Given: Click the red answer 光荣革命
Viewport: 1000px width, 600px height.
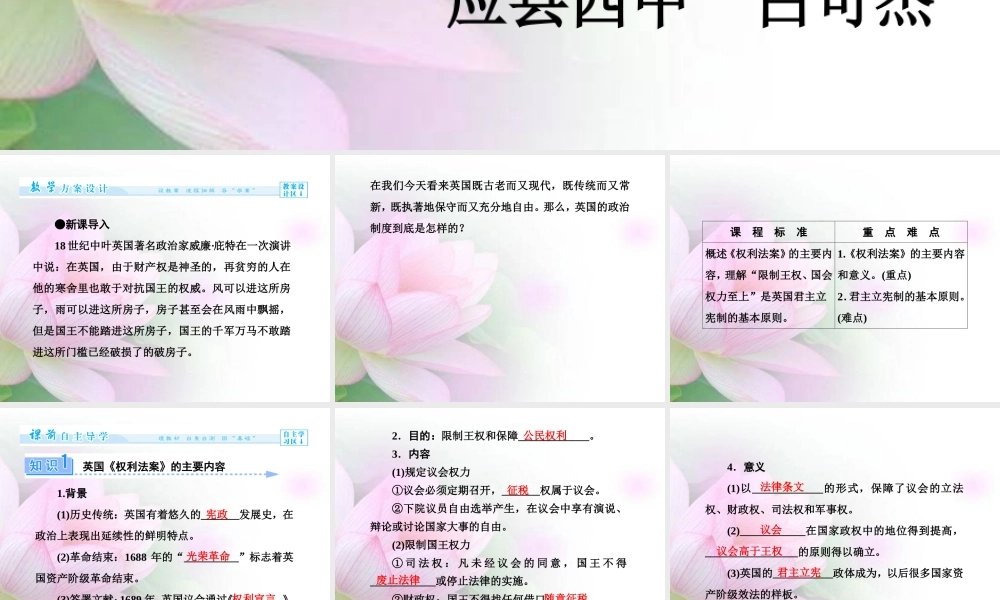Looking at the screenshot, I should 208,557.
